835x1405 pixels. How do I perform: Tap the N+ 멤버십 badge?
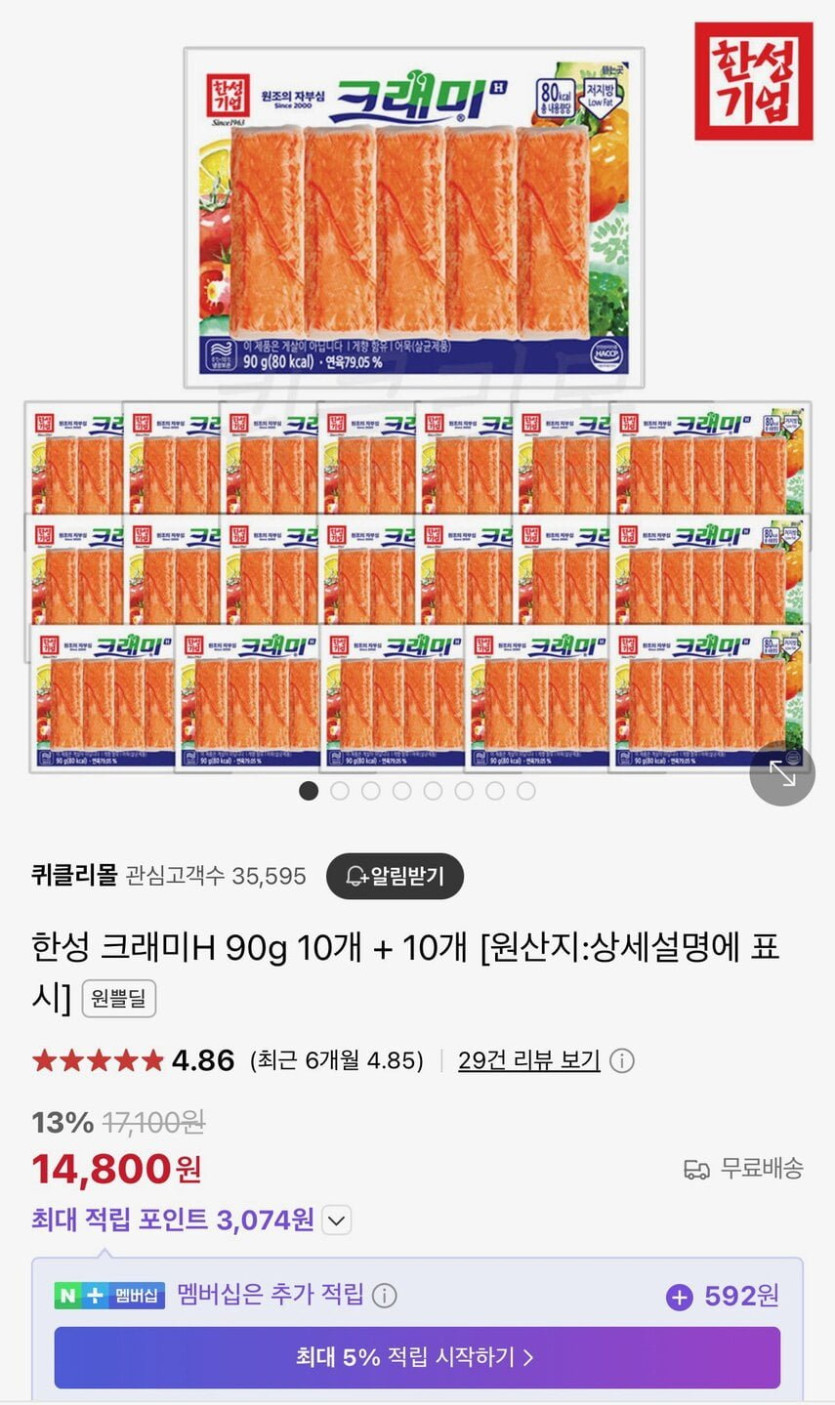(109, 1296)
